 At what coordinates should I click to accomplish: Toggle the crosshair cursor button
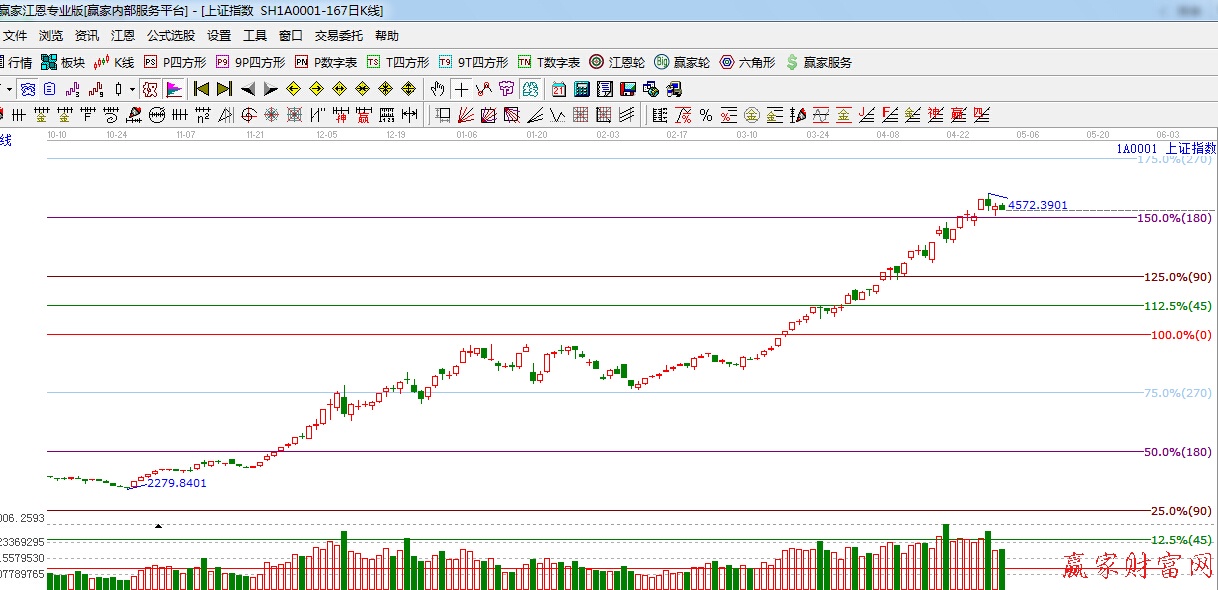coord(461,89)
